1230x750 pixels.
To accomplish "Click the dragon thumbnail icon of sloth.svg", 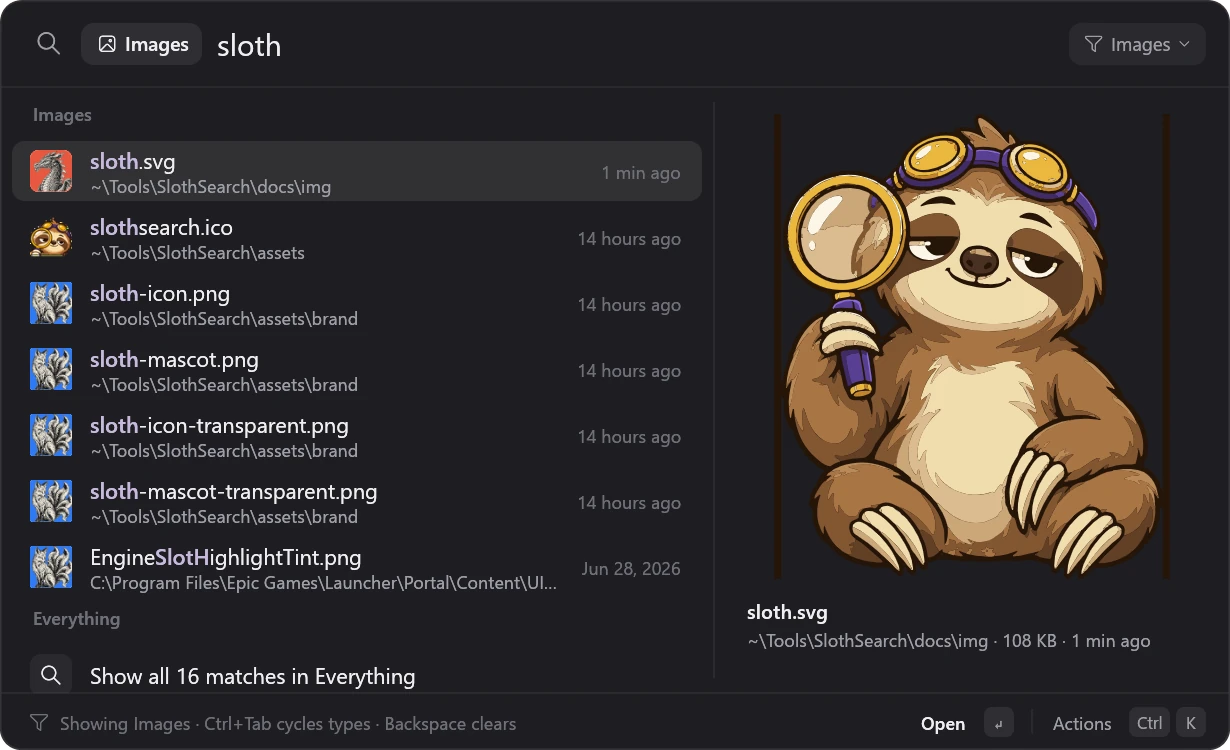I will click(x=51, y=171).
